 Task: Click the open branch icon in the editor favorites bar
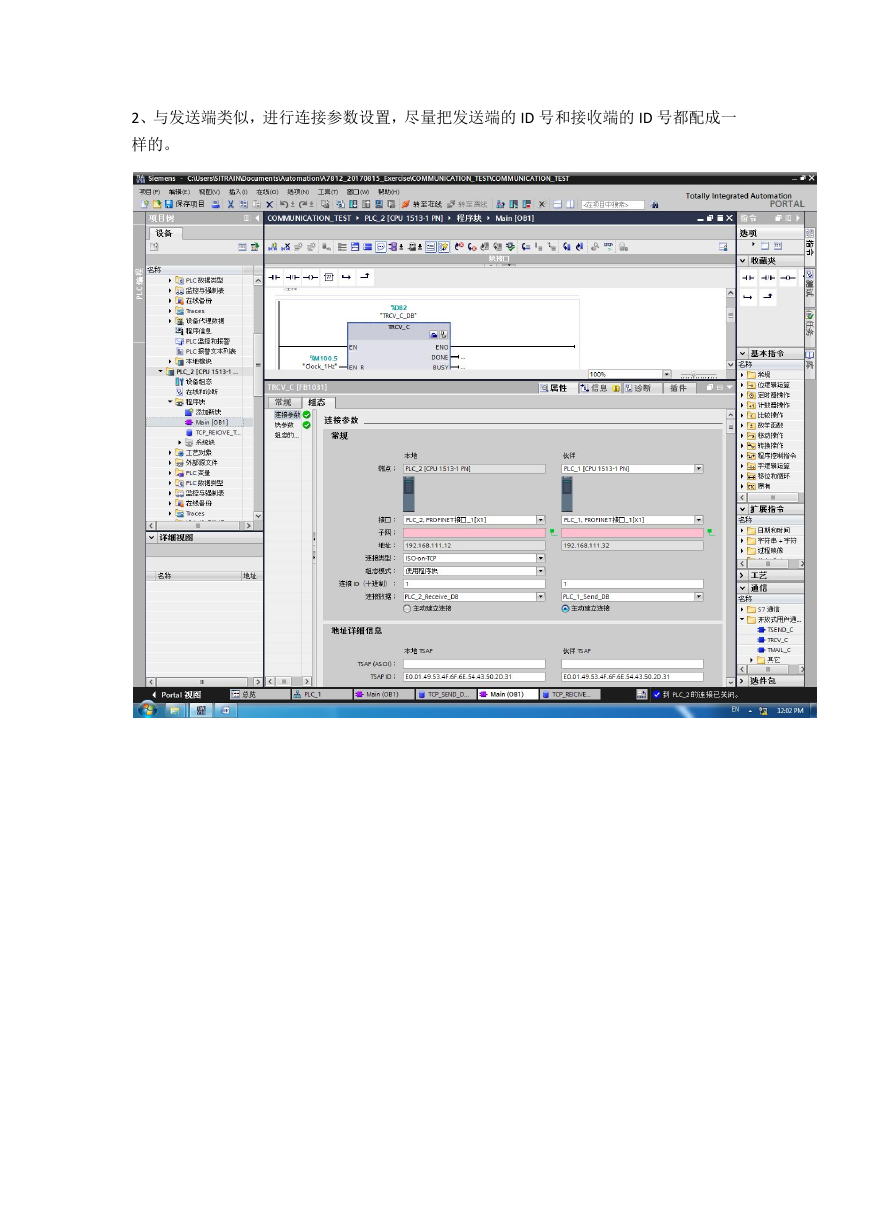pos(347,275)
